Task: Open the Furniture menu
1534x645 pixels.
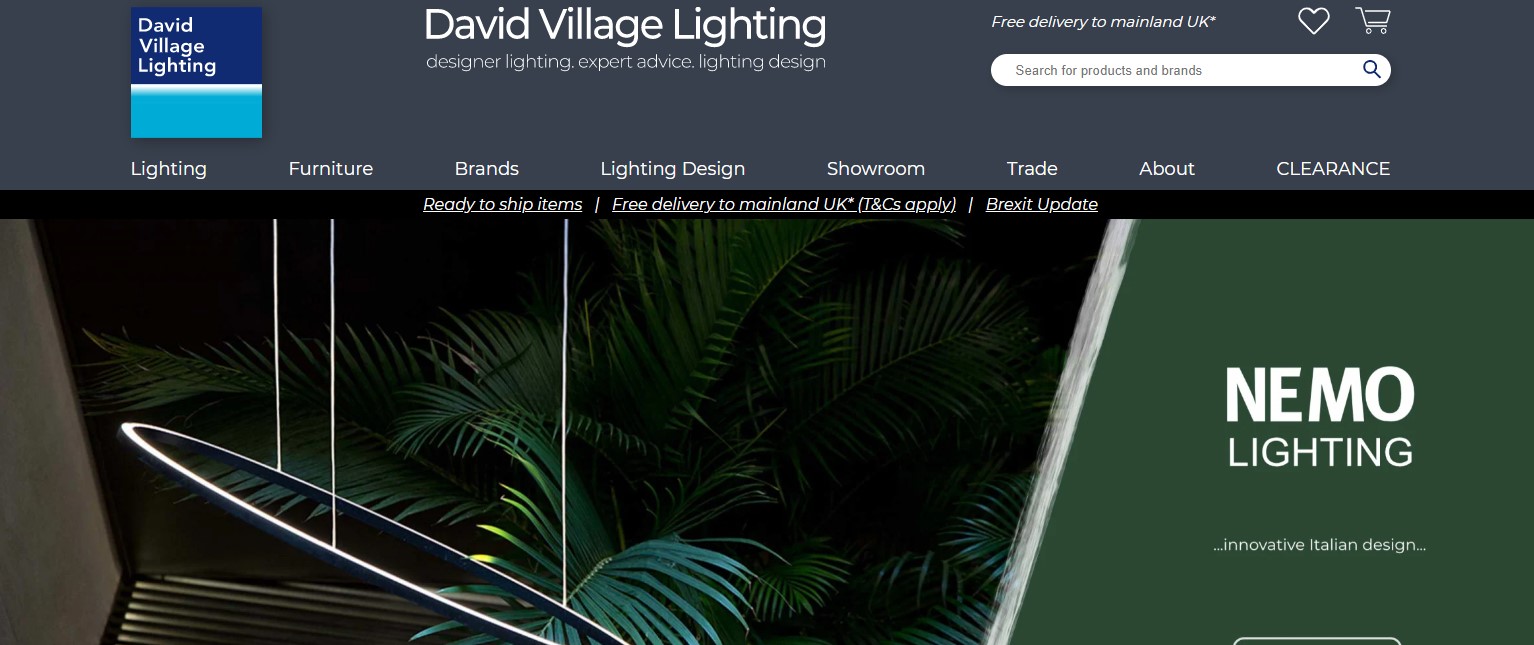Action: pos(330,169)
